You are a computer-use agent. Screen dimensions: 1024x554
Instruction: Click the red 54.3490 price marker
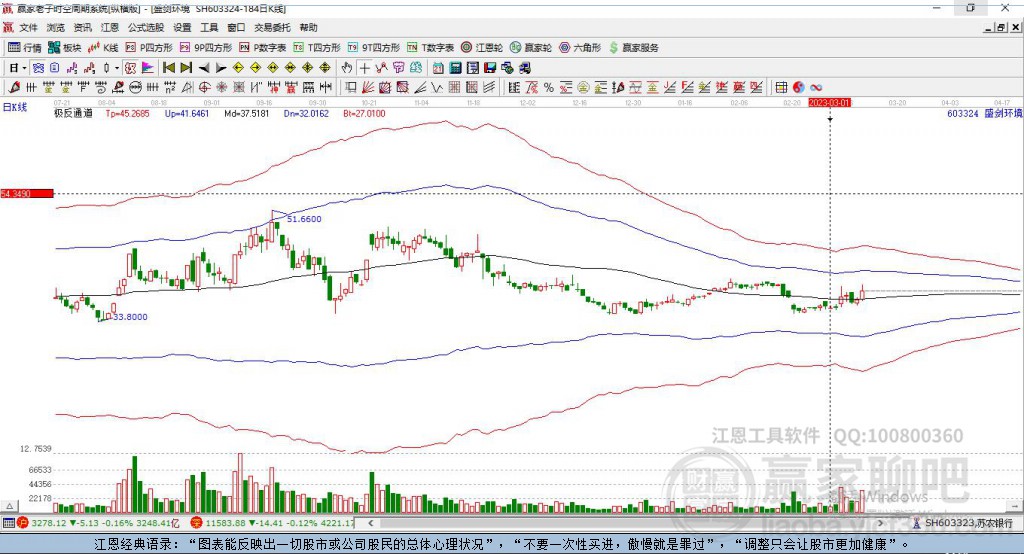[27, 193]
